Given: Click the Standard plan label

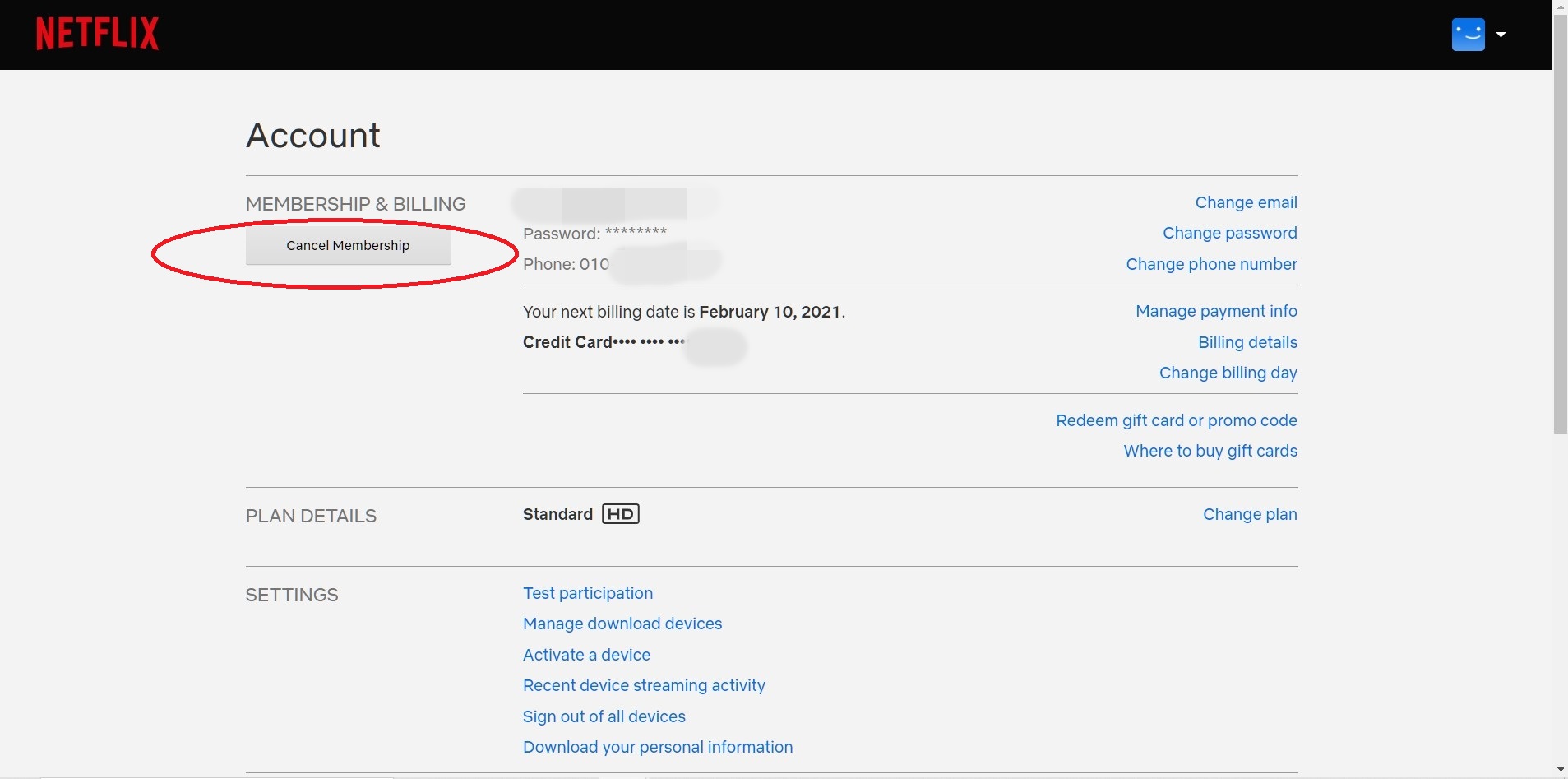Looking at the screenshot, I should click(557, 514).
